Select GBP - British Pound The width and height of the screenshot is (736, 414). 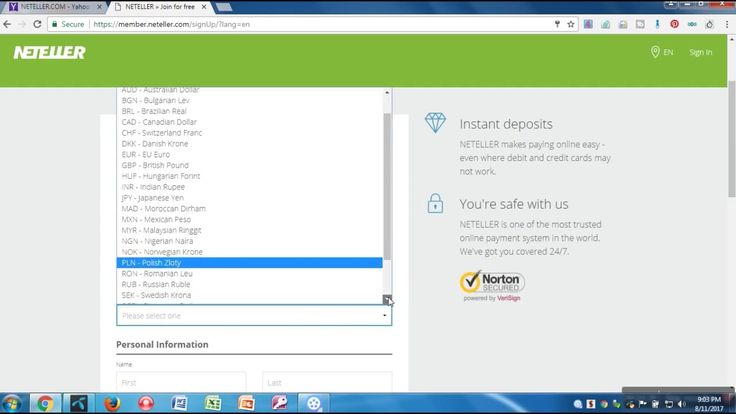point(250,165)
